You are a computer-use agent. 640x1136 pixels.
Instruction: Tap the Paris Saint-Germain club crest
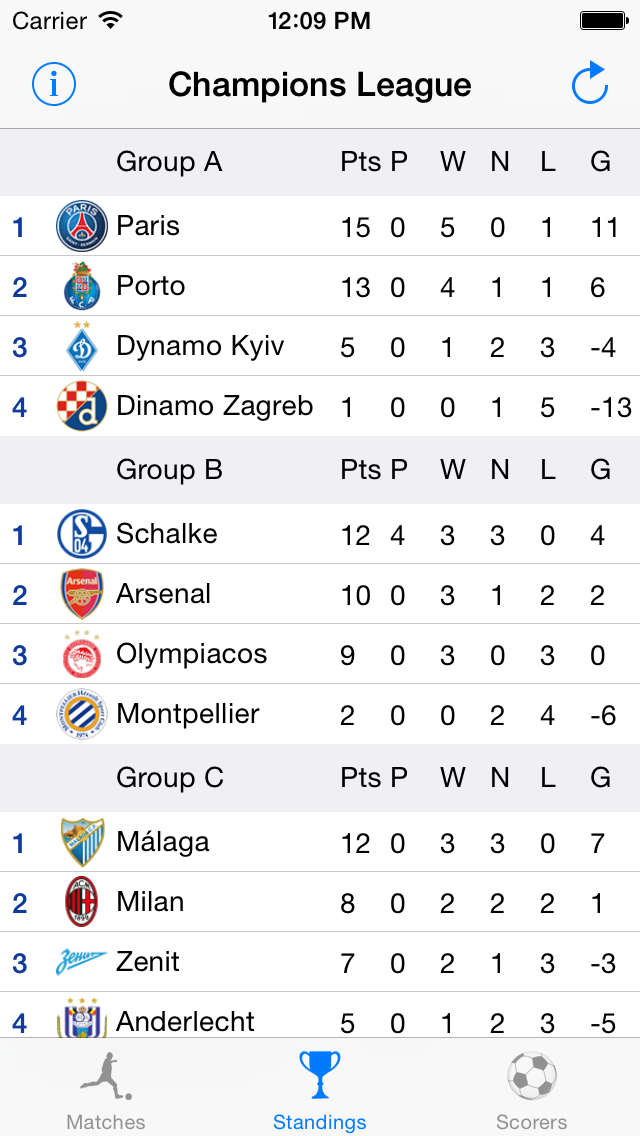82,227
